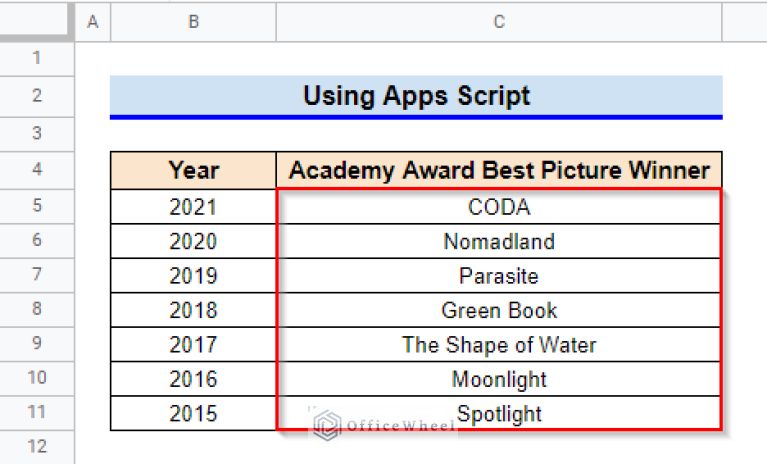Click 'Academy Award Best Picture Winner' header cell
This screenshot has width=767, height=464.
click(x=499, y=170)
